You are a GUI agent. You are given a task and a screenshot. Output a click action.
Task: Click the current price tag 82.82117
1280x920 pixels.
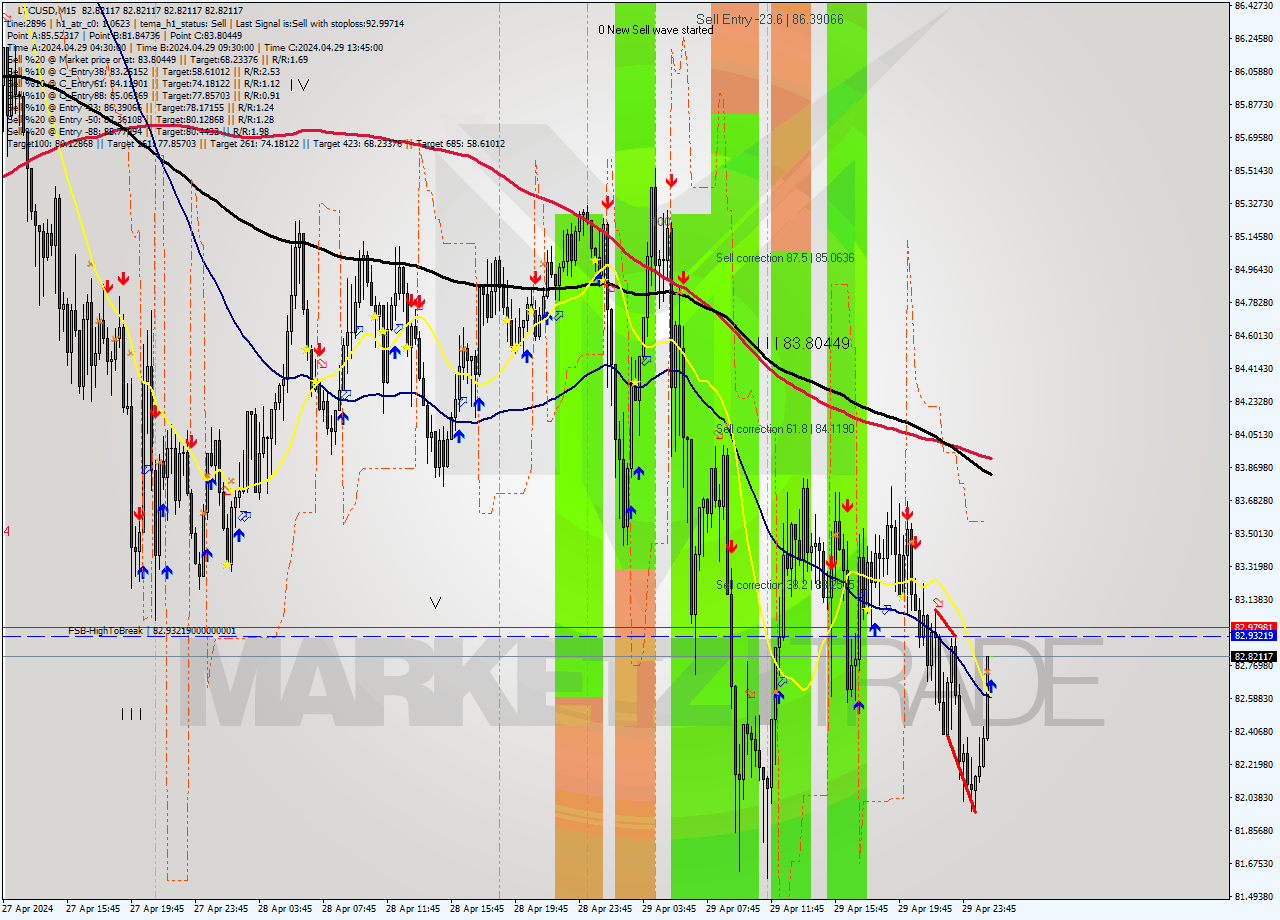(x=1254, y=656)
